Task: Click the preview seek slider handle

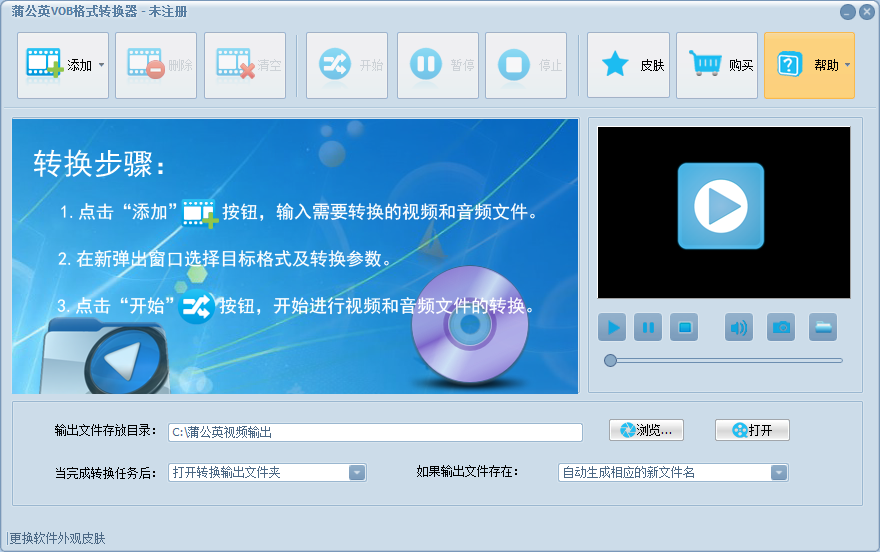Action: tap(610, 360)
